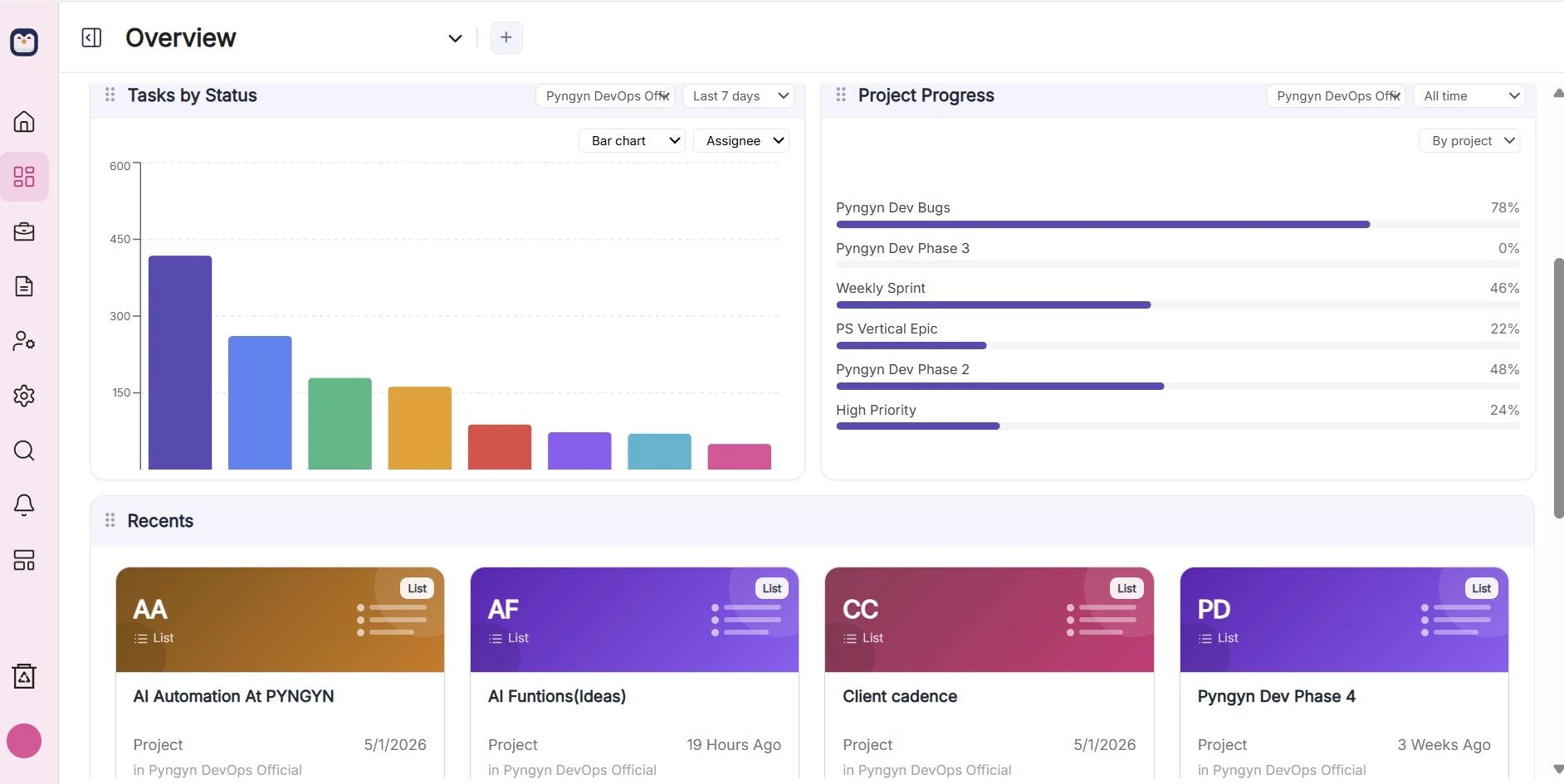Open the AI Funtions(Ideas) card
Viewport: 1564px width, 784px height.
(x=634, y=673)
